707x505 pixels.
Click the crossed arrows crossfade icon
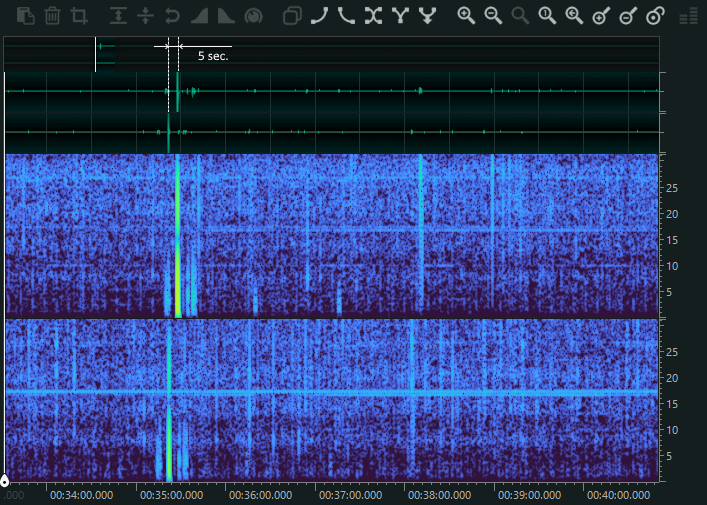[x=373, y=16]
